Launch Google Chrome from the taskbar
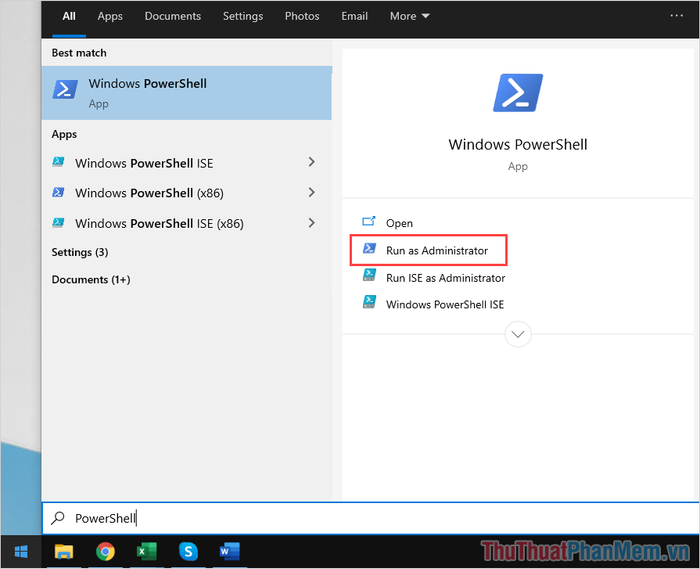Screen dimensions: 700x569 click(105, 551)
